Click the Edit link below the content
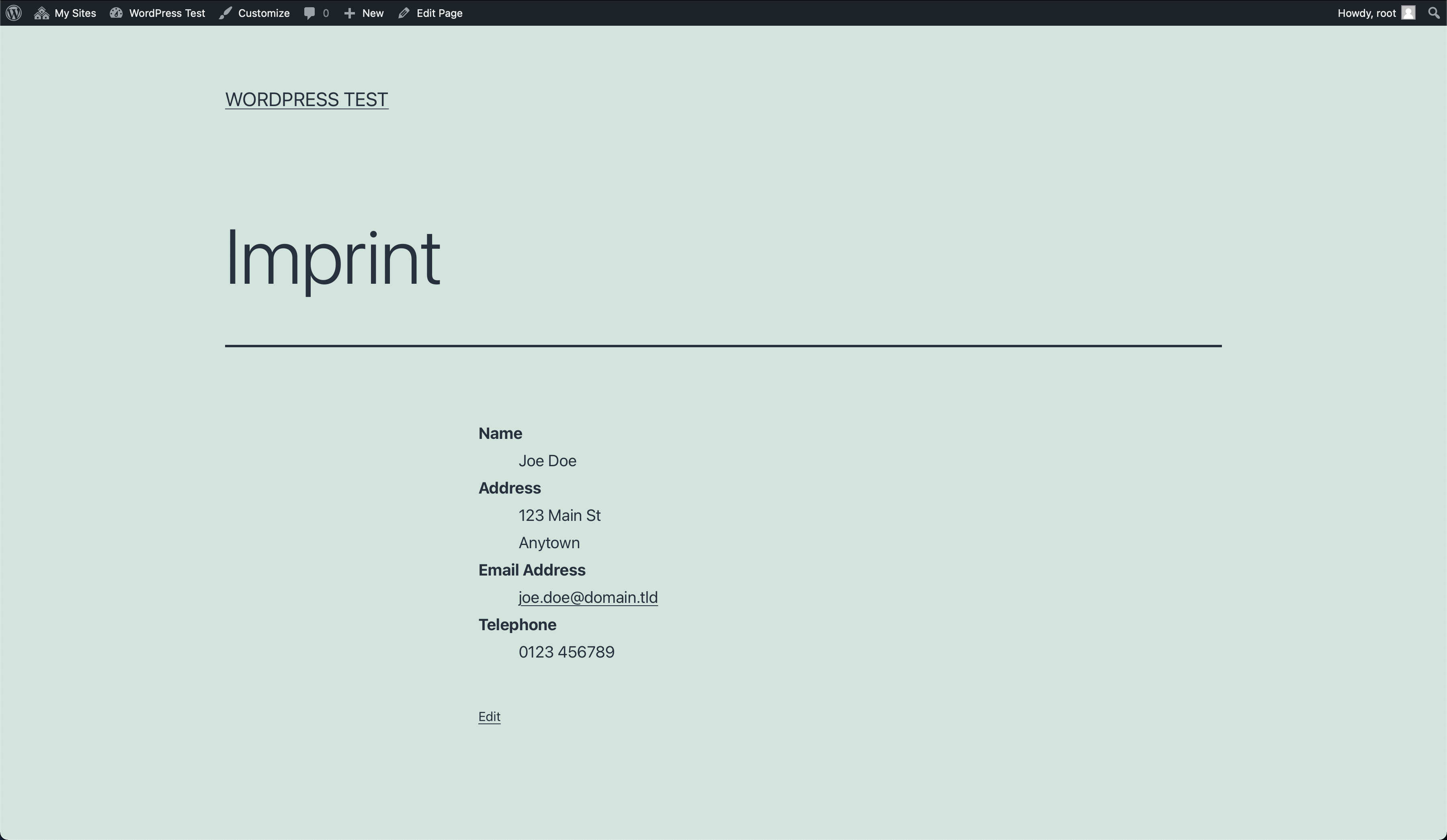Screen dimensions: 1447x840 coord(489,717)
